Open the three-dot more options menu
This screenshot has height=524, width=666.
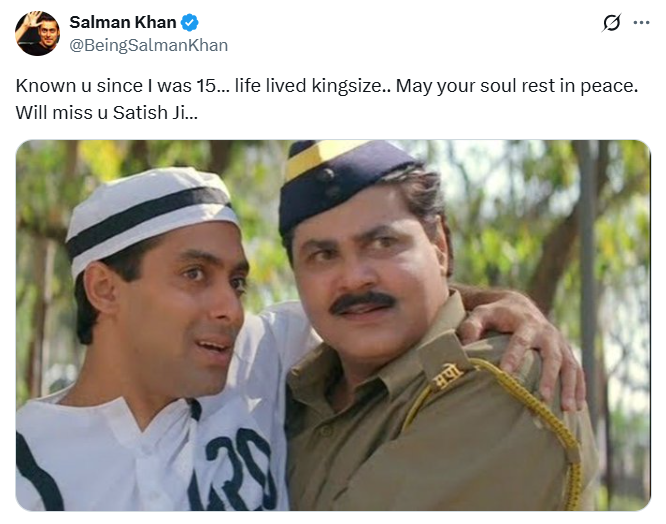coord(642,23)
